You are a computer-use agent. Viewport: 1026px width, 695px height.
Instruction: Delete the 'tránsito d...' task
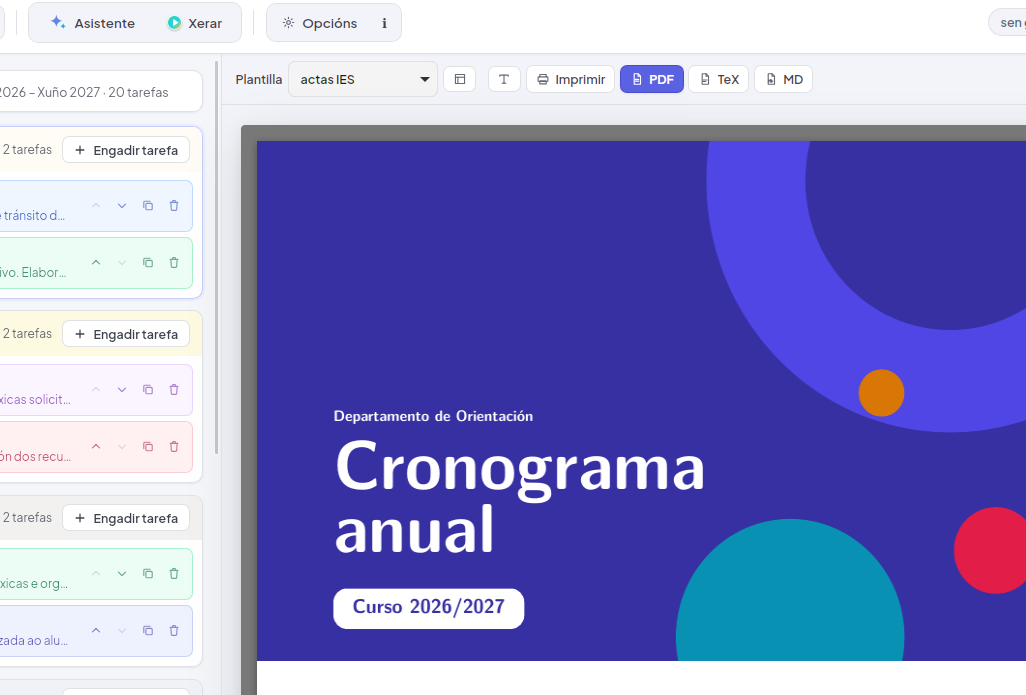click(x=174, y=205)
